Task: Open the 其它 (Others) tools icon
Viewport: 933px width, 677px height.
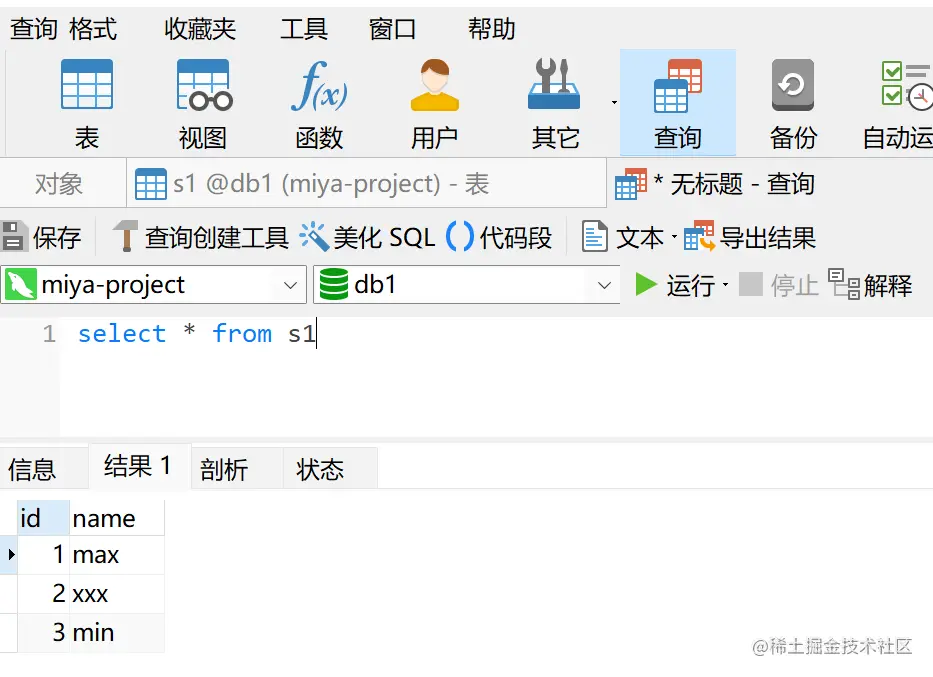Action: click(x=555, y=104)
